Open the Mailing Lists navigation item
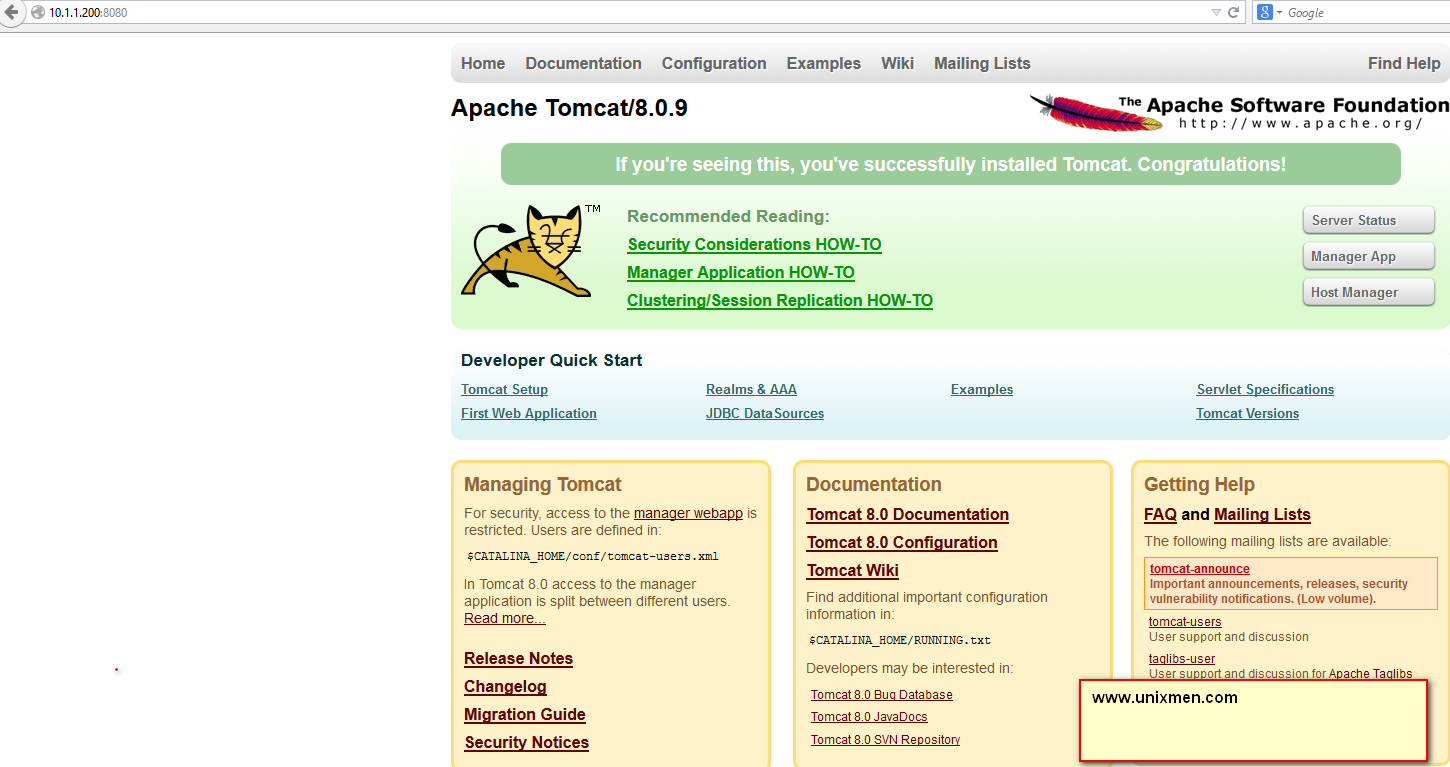The width and height of the screenshot is (1450, 767). (982, 63)
